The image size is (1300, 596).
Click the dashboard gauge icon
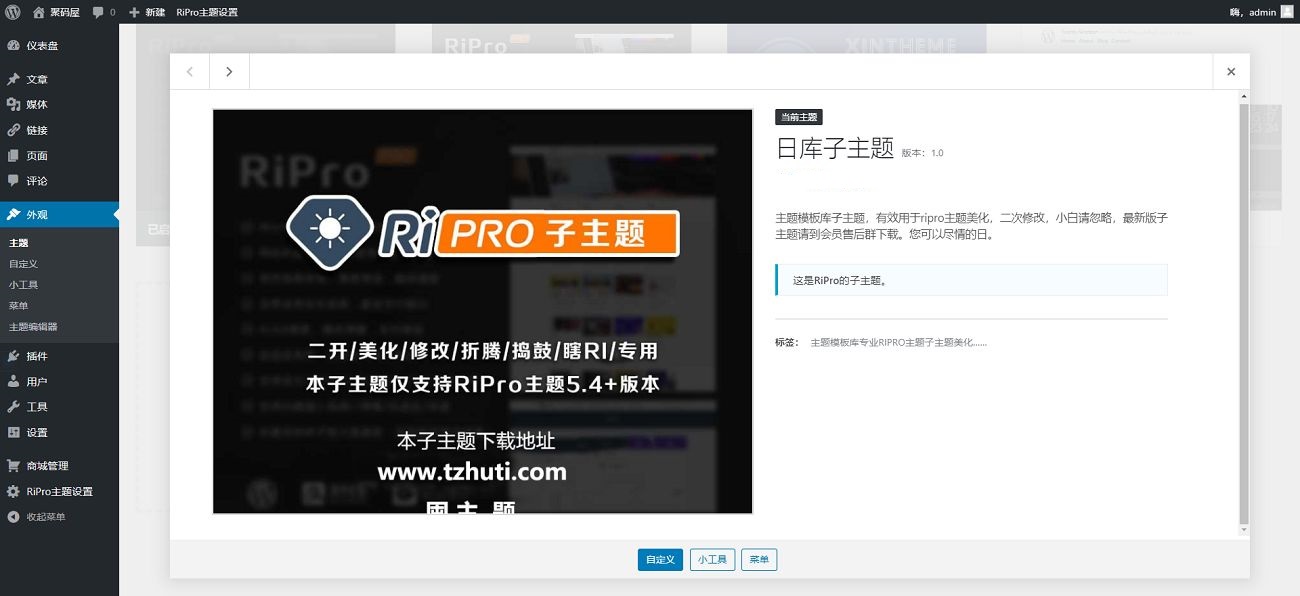click(x=14, y=46)
